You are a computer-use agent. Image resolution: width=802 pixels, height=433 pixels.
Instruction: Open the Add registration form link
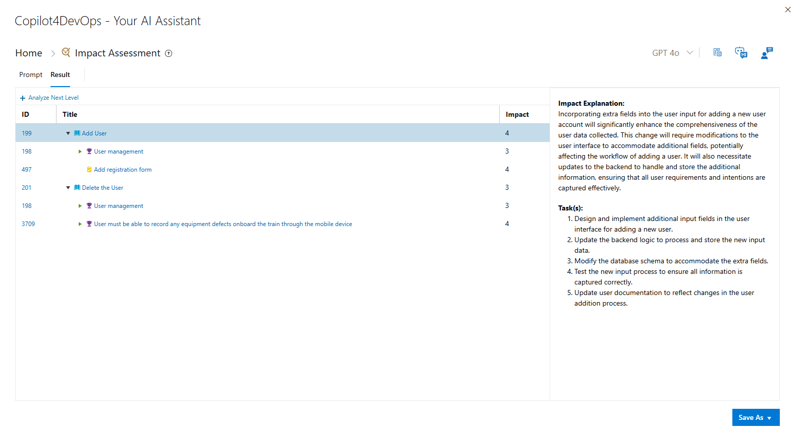pos(123,169)
